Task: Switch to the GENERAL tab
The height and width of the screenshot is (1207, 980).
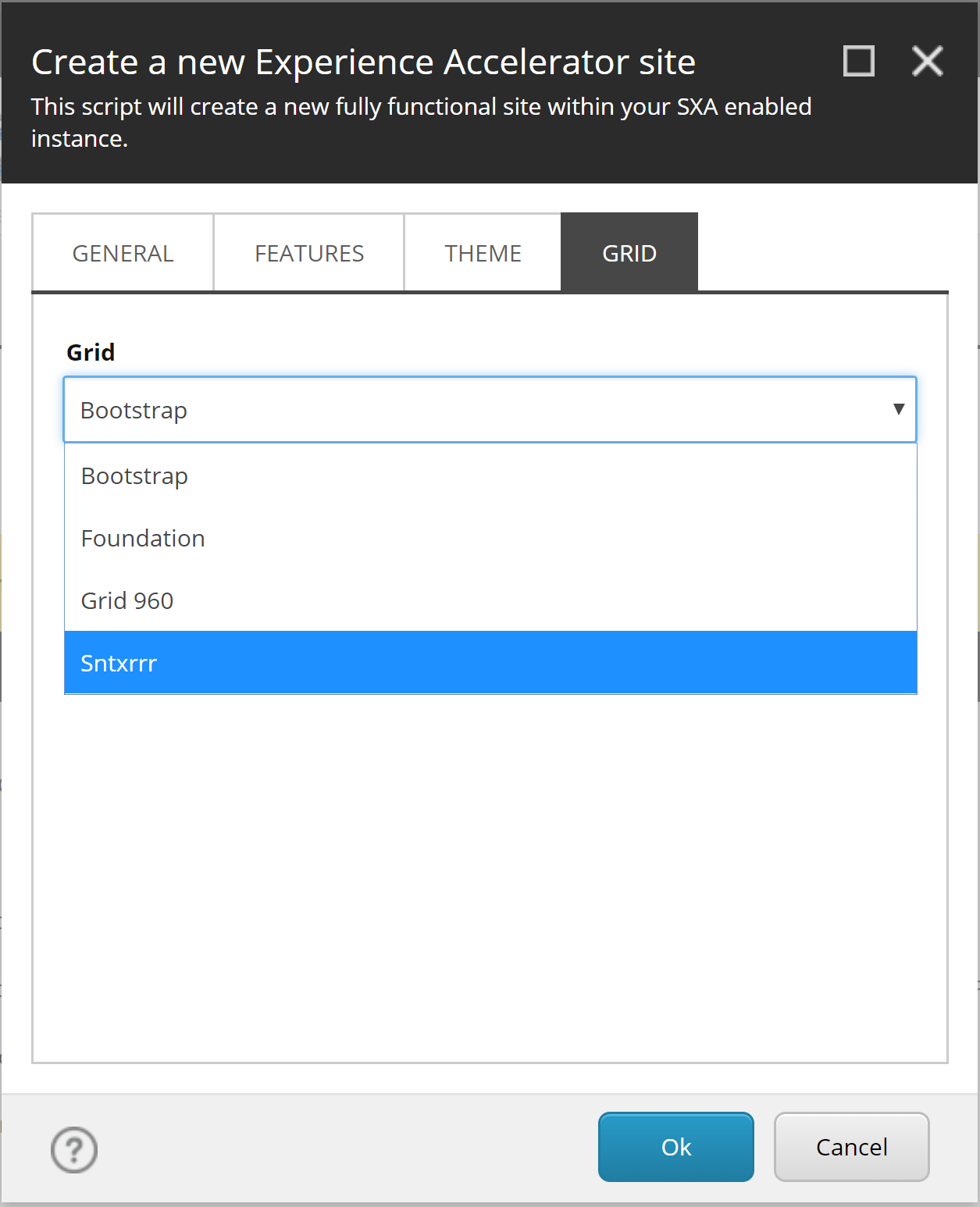Action: coord(123,253)
